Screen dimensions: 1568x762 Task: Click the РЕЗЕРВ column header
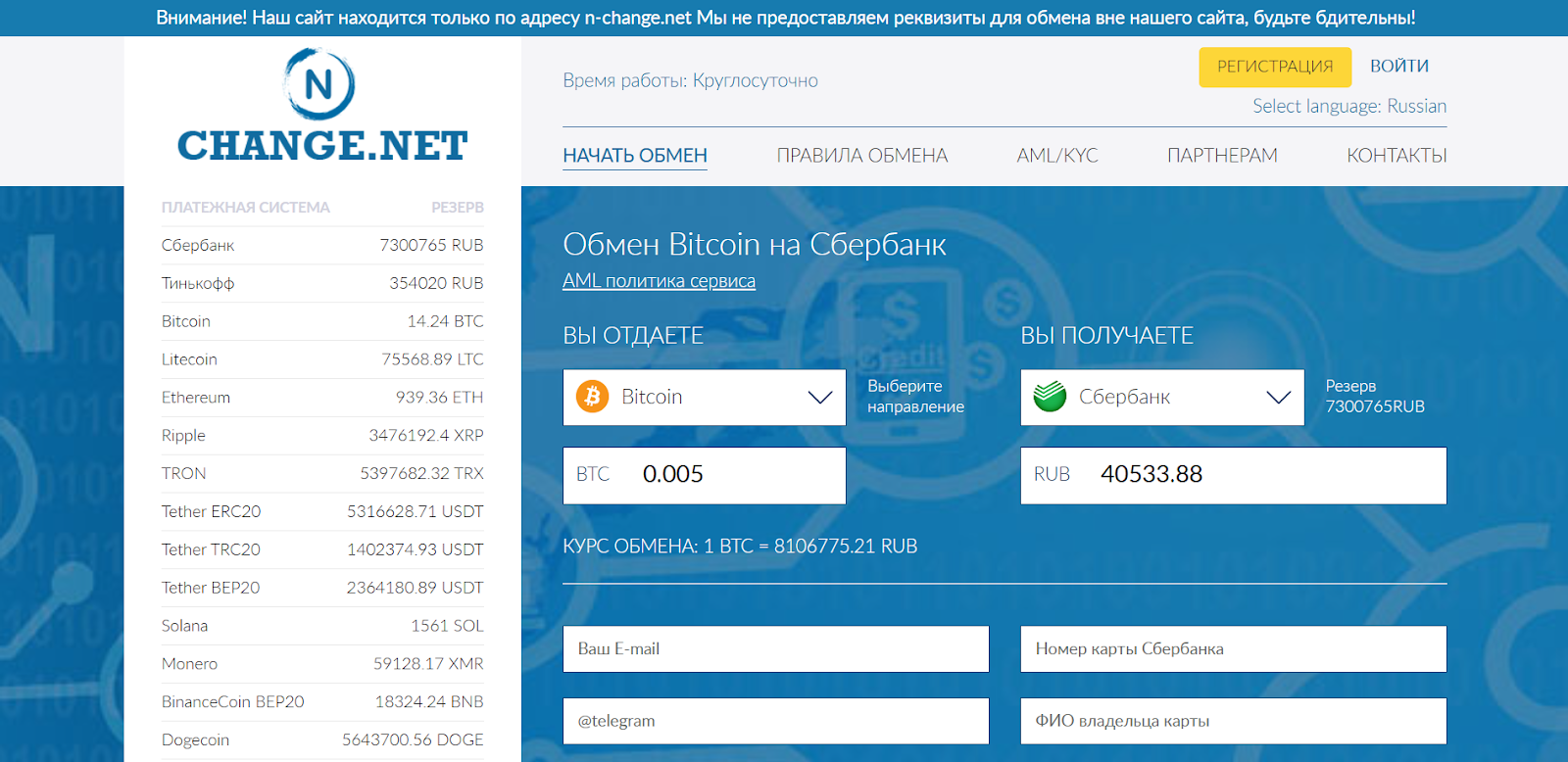(x=458, y=208)
